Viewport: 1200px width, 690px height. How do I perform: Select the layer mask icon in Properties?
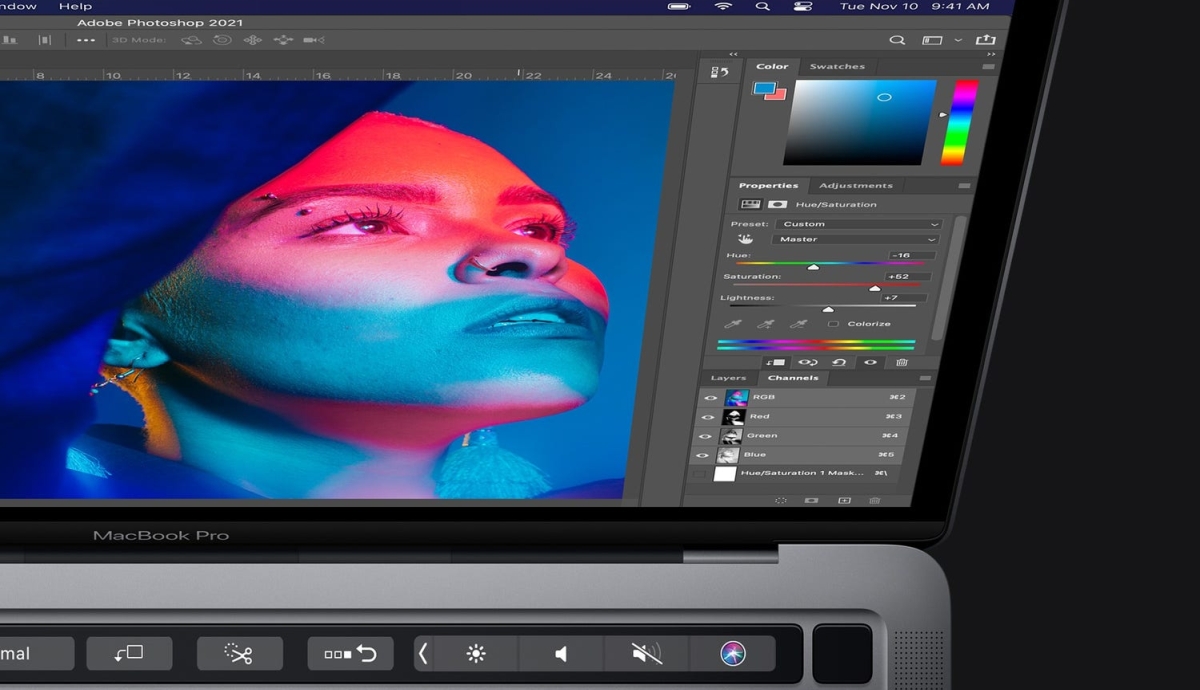[777, 204]
